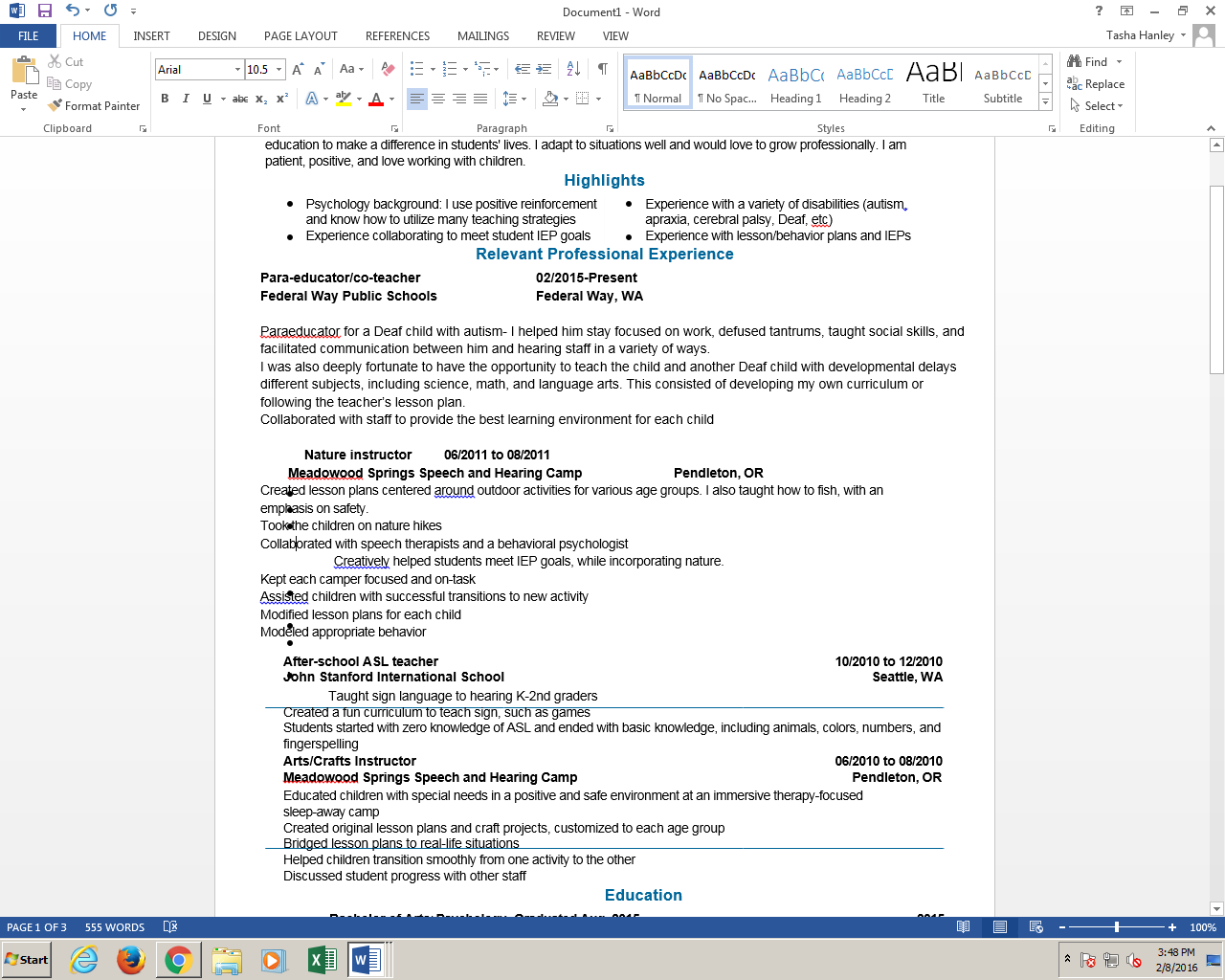1225x980 pixels.
Task: Align text to the left
Action: (x=416, y=99)
